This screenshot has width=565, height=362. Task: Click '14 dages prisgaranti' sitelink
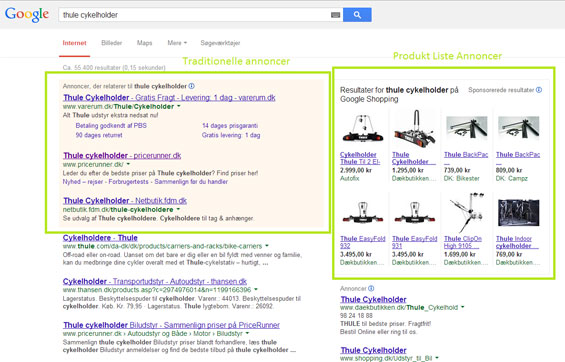230,126
